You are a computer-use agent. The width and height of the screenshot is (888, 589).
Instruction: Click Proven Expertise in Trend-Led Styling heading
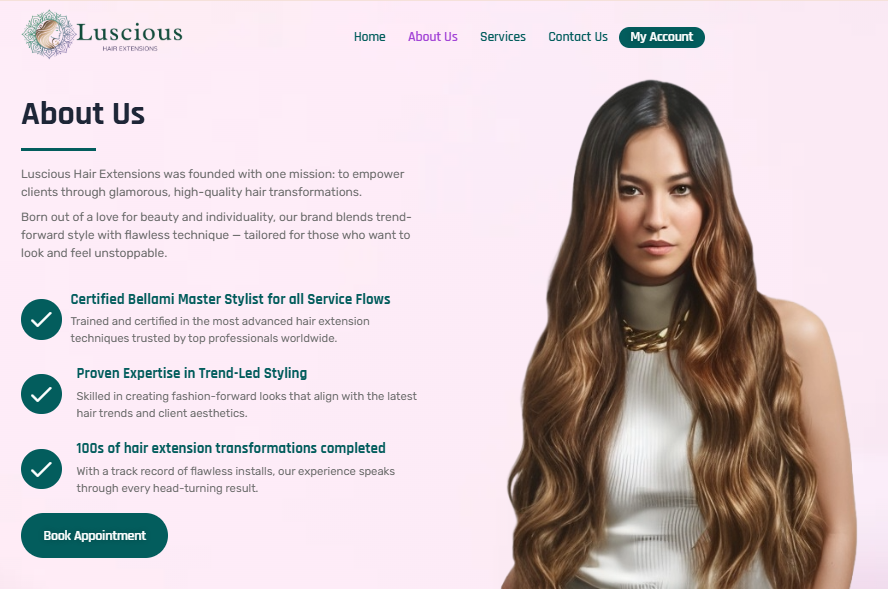(191, 373)
